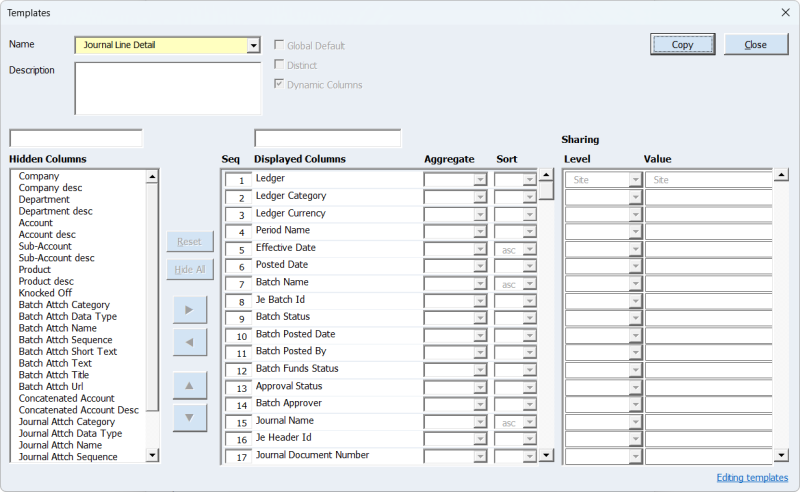Image resolution: width=800 pixels, height=492 pixels.
Task: Click the Description text box
Action: (168, 88)
